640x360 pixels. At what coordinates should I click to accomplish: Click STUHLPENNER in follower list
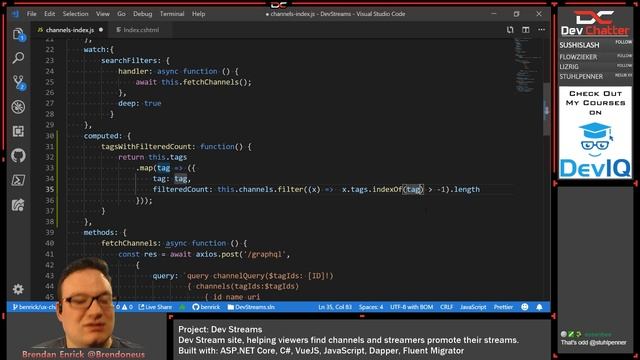tap(581, 77)
